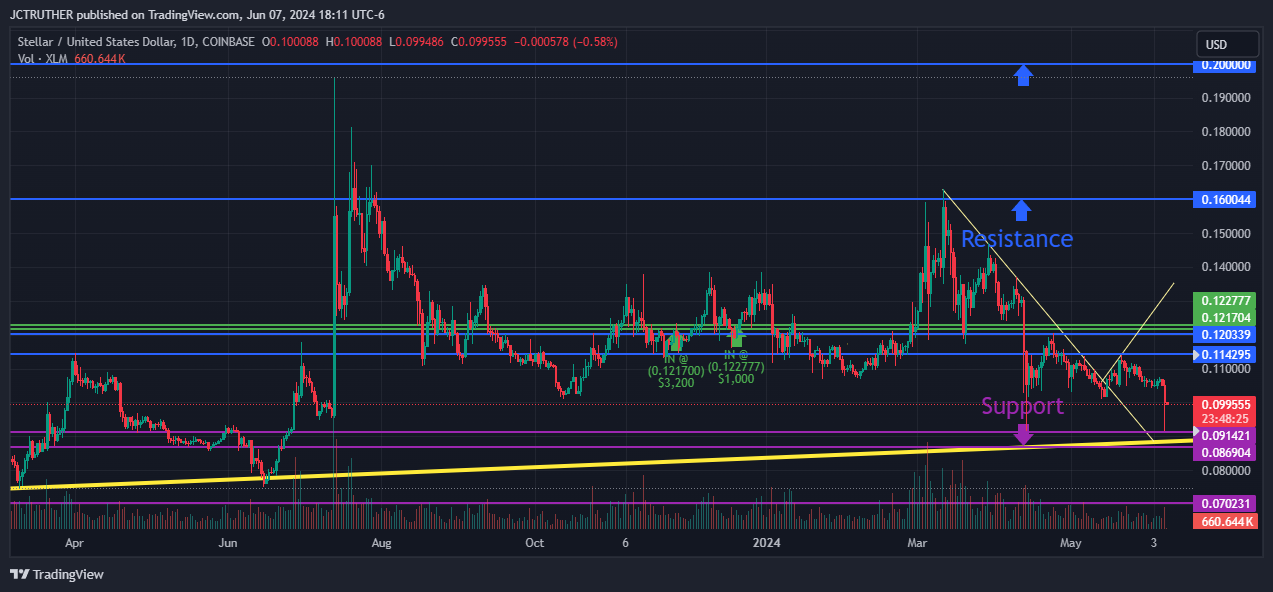1273x592 pixels.
Task: Click the close value C0.099555 in legend
Action: tap(481, 42)
